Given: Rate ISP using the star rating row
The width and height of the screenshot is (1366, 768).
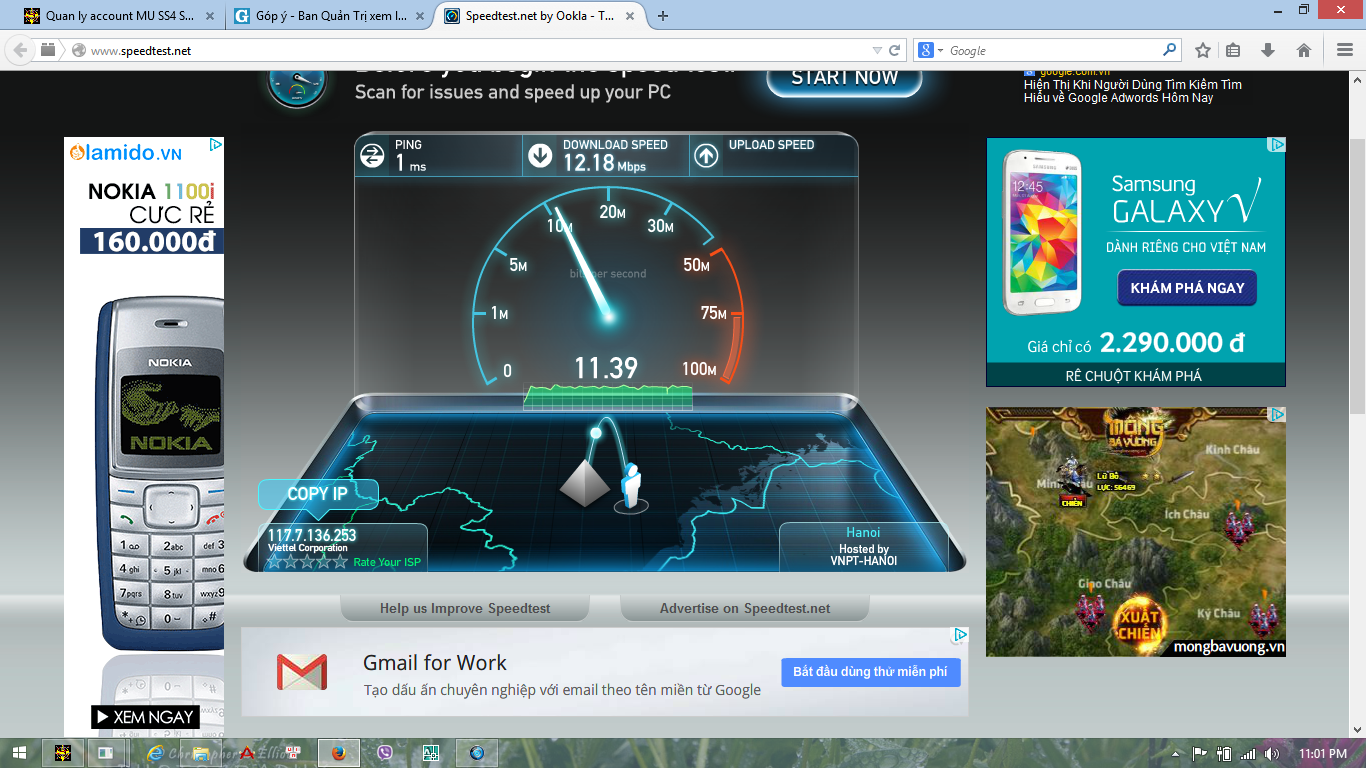Looking at the screenshot, I should 307,561.
